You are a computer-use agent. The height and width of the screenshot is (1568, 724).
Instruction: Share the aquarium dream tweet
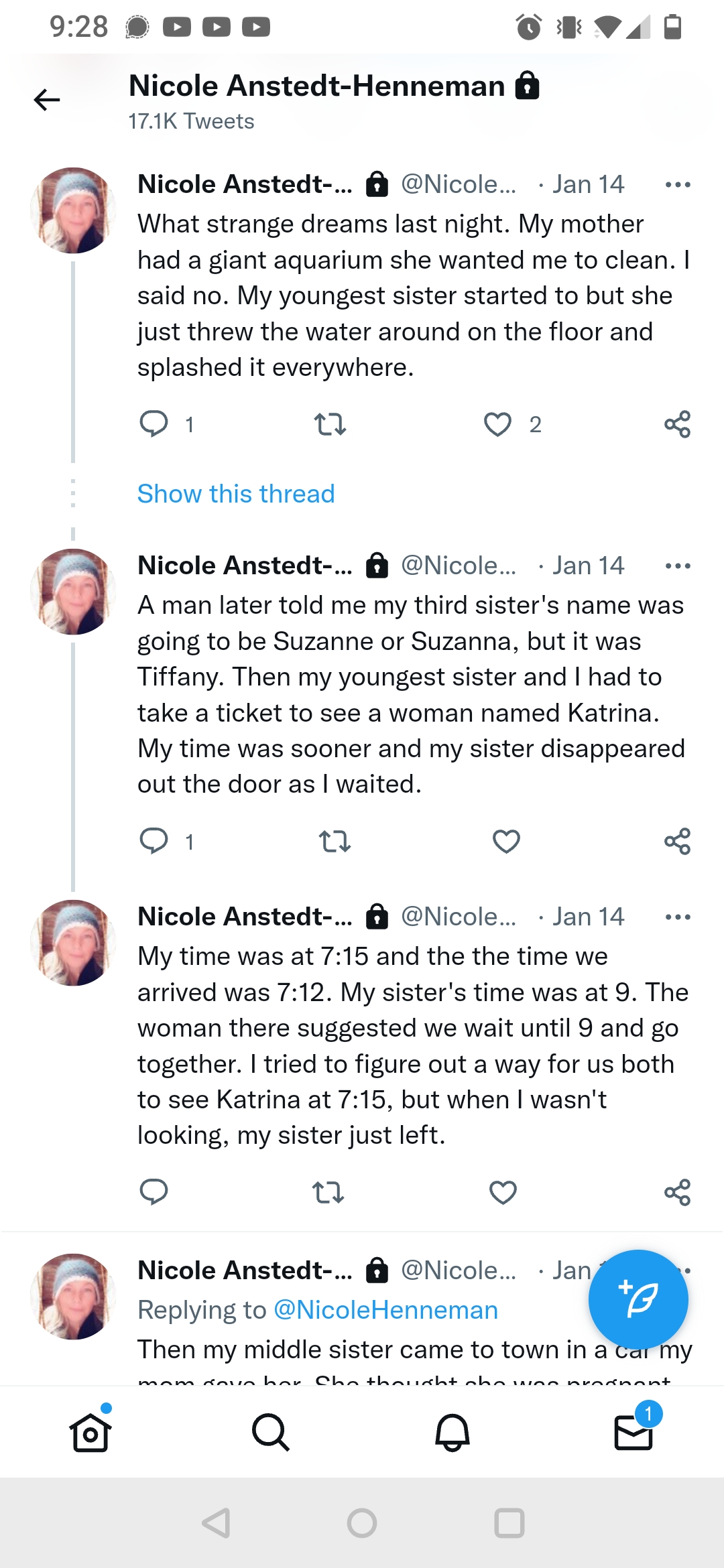pyautogui.click(x=677, y=424)
